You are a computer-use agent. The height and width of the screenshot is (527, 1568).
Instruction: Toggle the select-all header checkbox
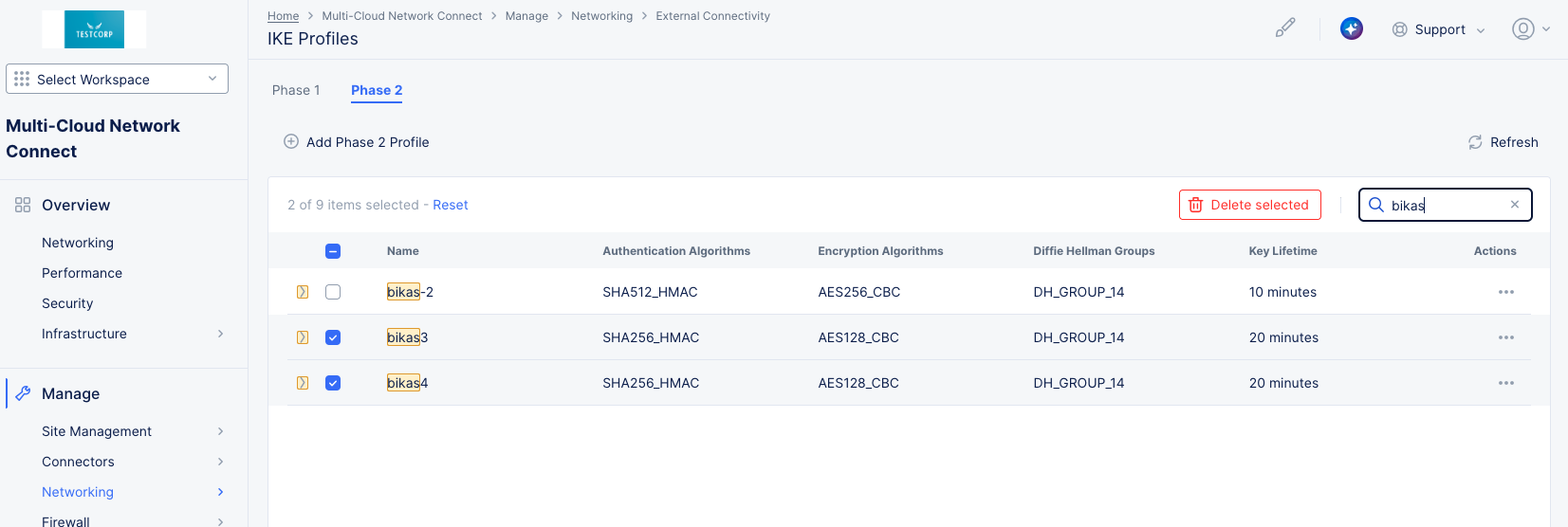(333, 251)
